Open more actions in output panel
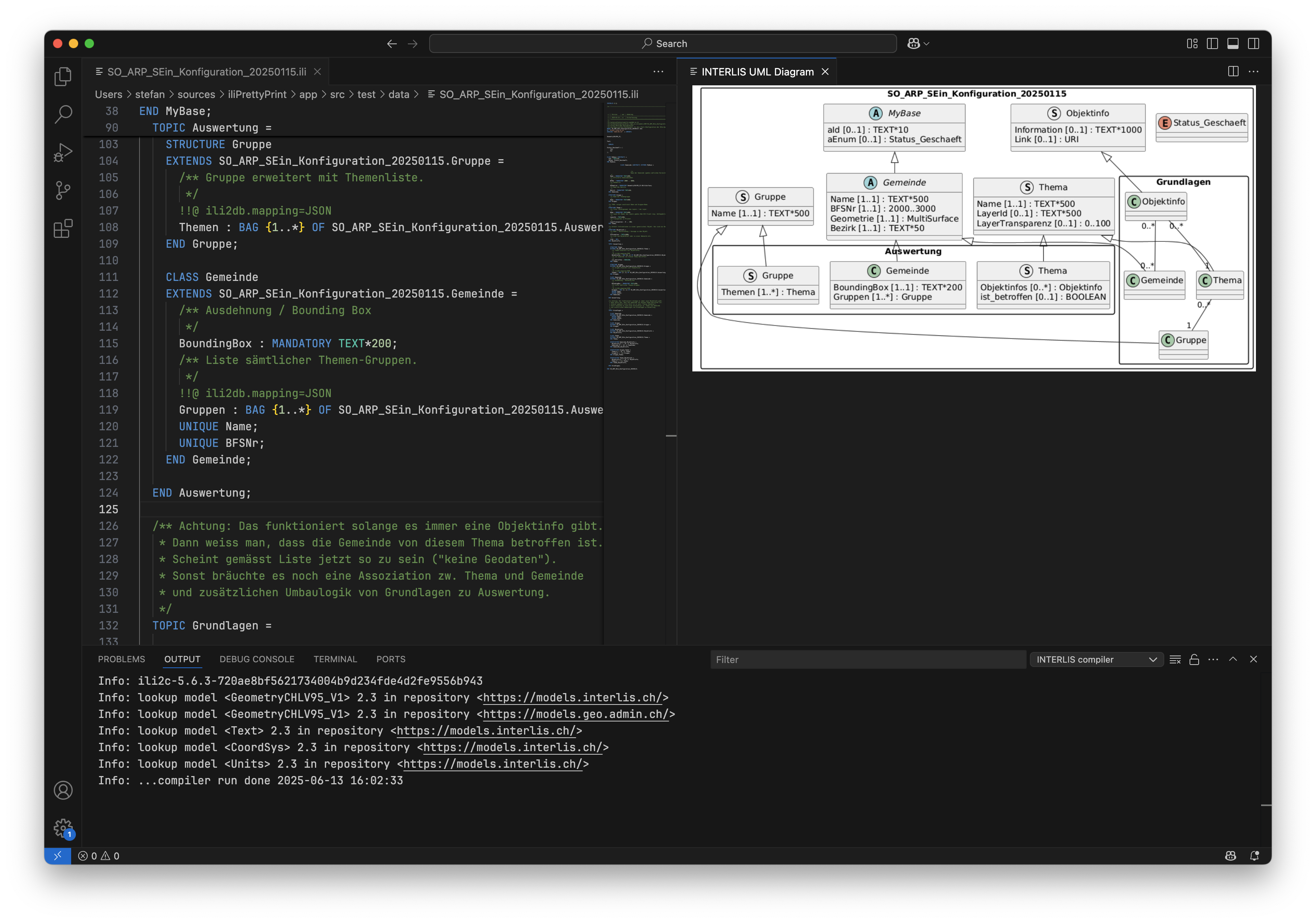This screenshot has height=923, width=1316. (x=1213, y=659)
